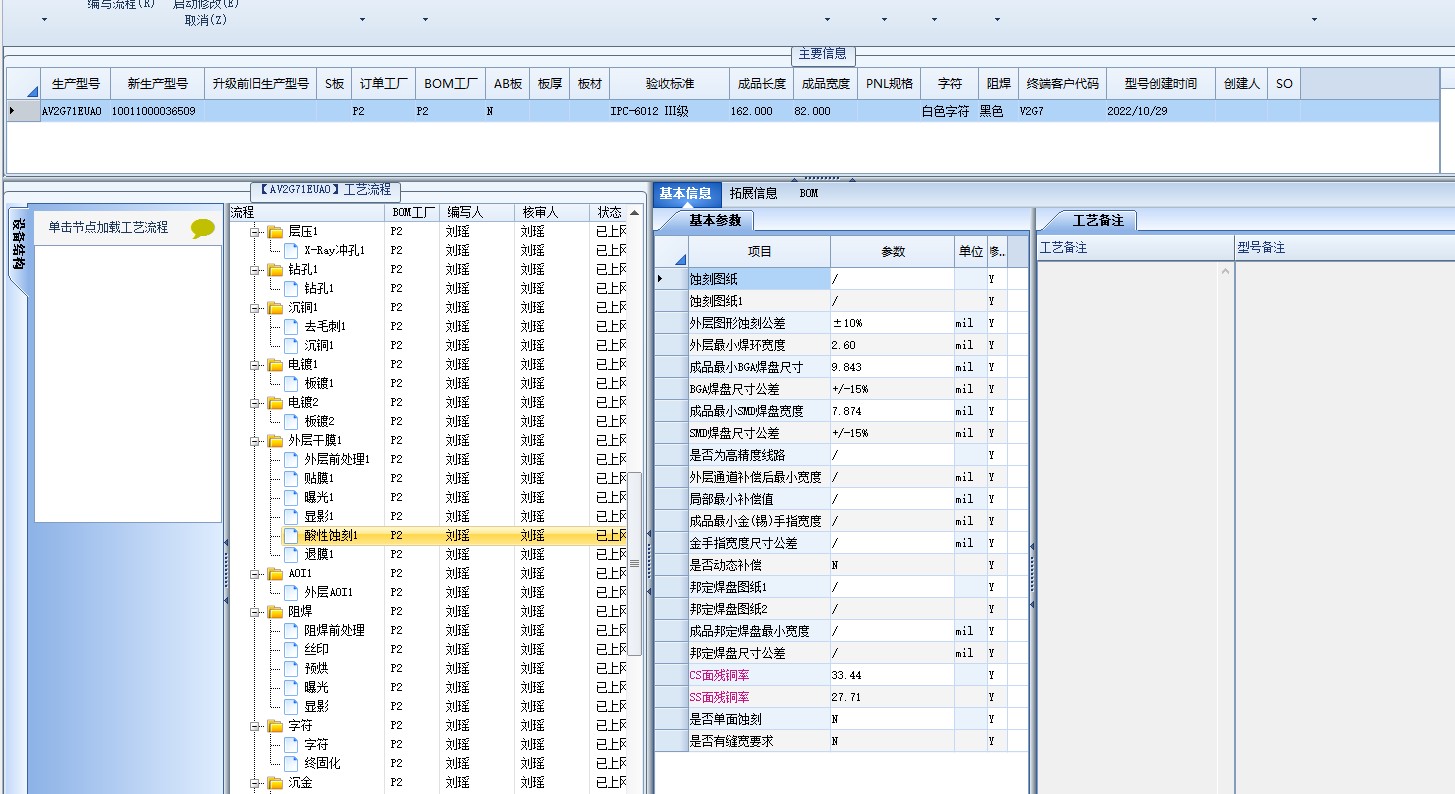This screenshot has width=1455, height=794.
Task: Collapse the AOI1 tree node
Action: [x=255, y=573]
